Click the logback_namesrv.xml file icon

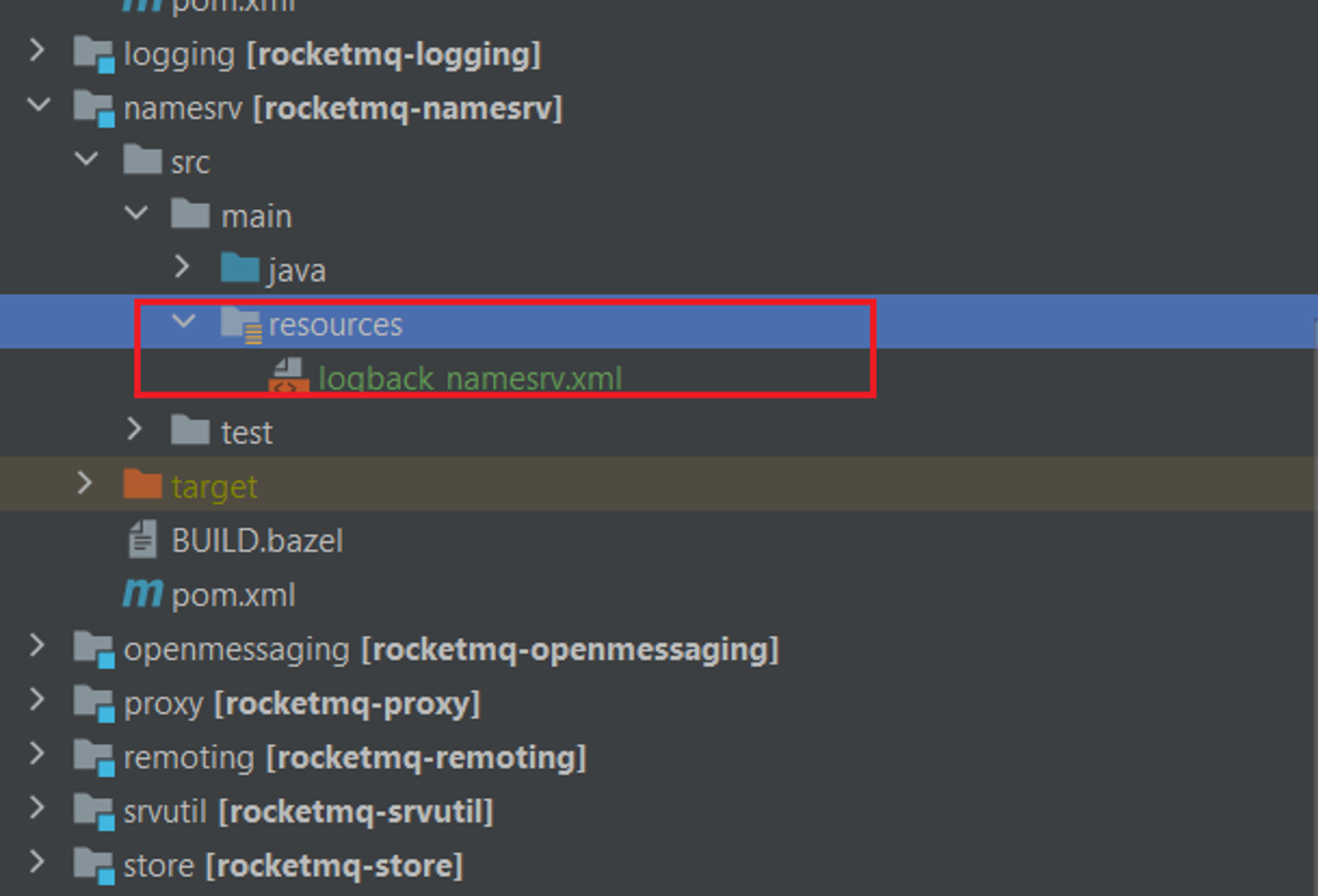click(289, 376)
